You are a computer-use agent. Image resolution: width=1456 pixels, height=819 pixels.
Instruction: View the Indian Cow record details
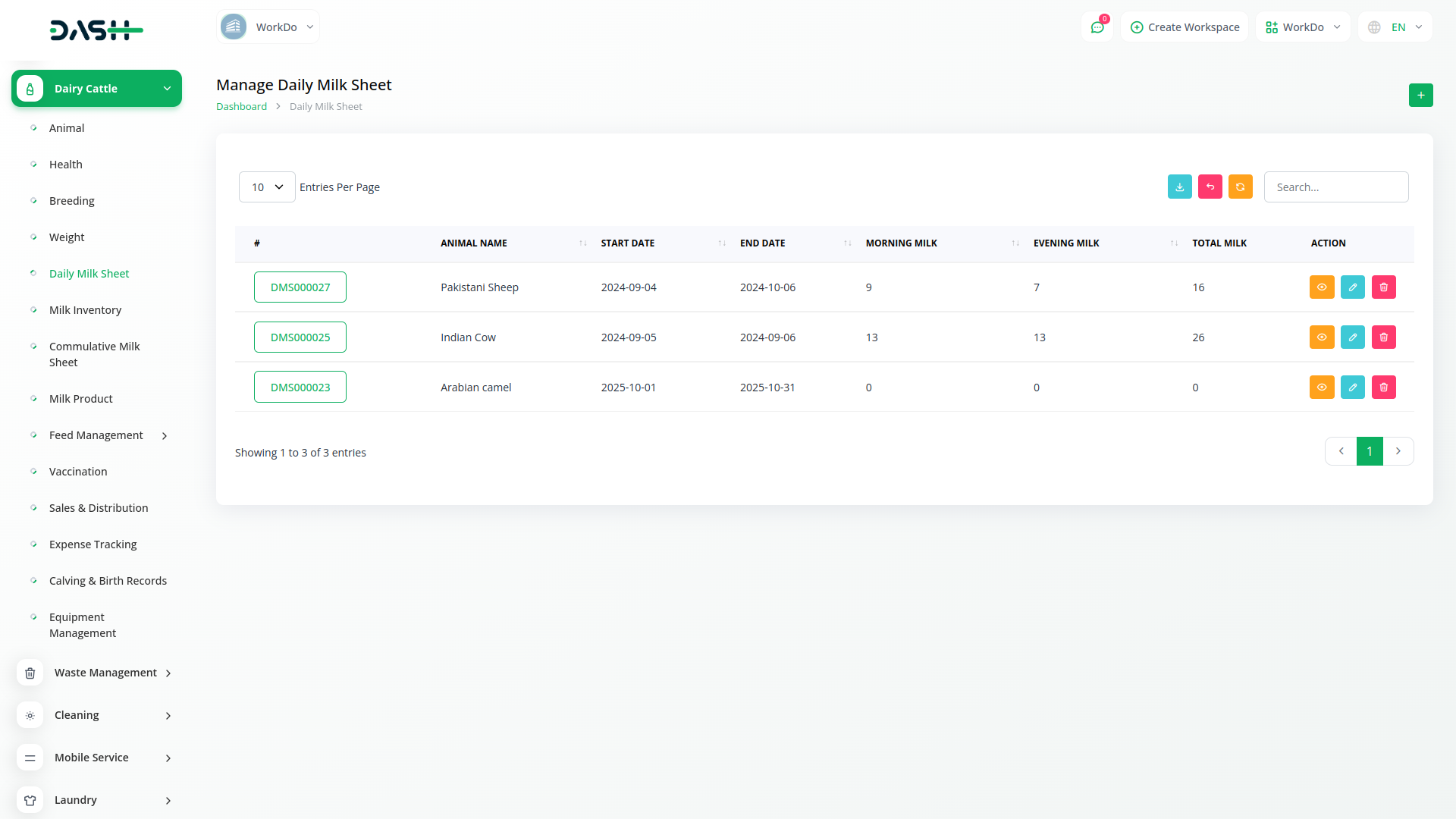coord(1321,337)
